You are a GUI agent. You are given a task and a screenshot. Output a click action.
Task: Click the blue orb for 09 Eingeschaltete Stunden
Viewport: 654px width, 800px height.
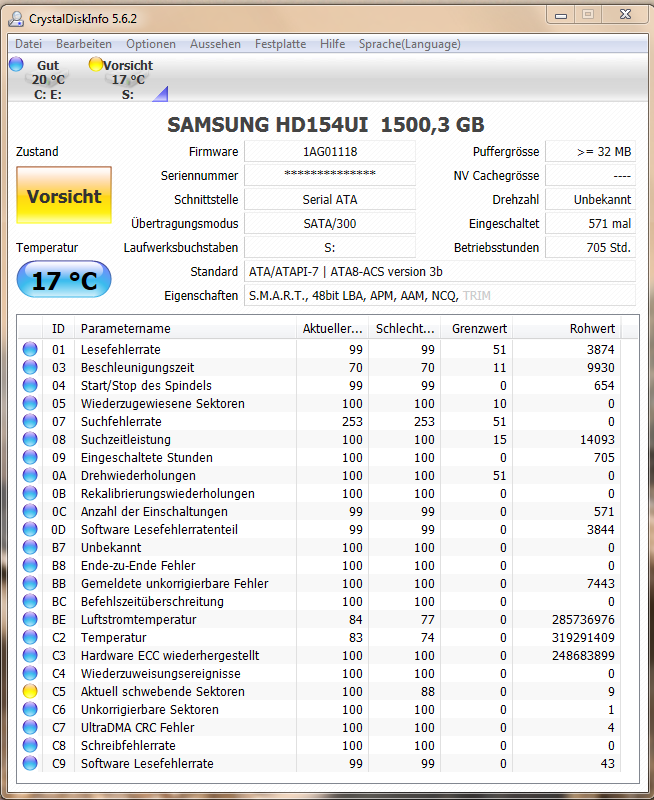[30, 457]
